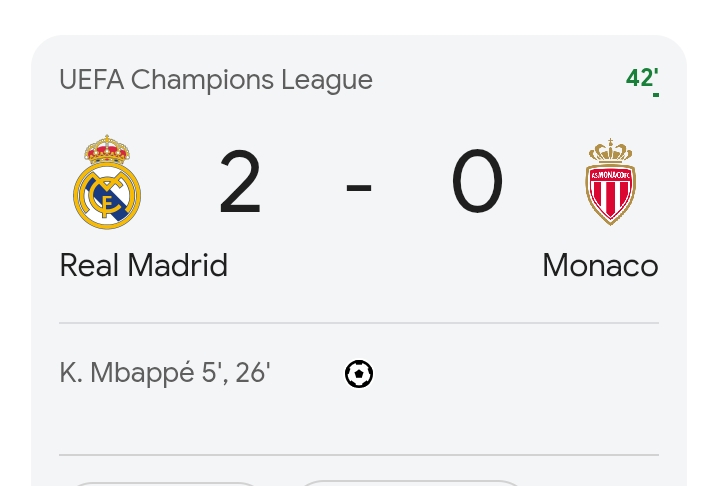Click the crown atop the Monaco crest
The image size is (719, 486).
(610, 150)
